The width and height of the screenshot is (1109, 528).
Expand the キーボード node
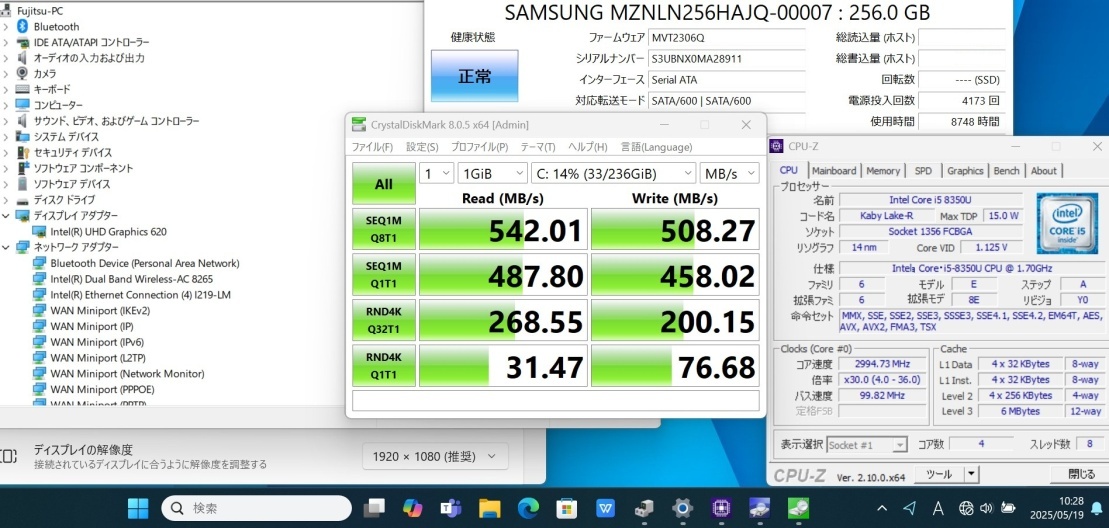tap(6, 89)
